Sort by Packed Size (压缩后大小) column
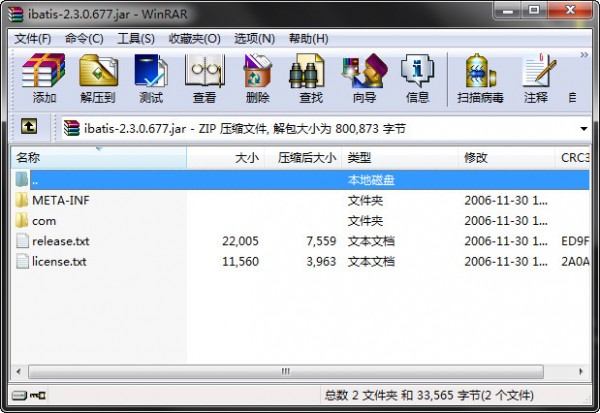This screenshot has width=600, height=413. [303, 158]
